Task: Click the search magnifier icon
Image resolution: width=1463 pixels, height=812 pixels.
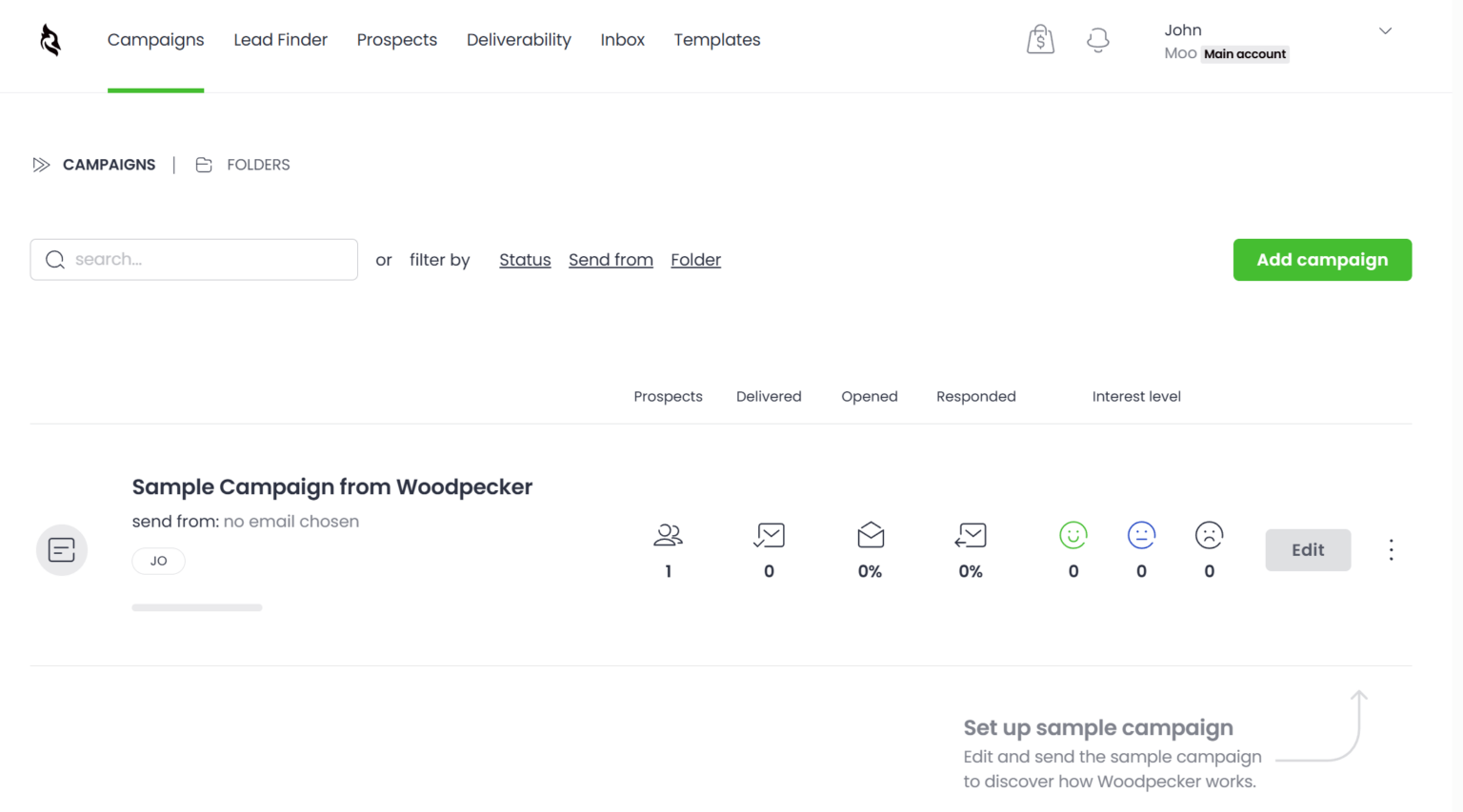Action: 55,260
